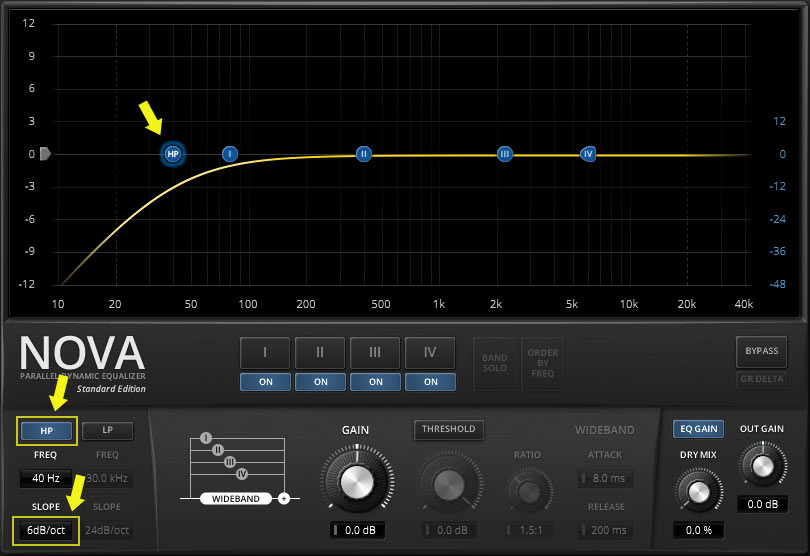Select band III node on the EQ graph
810x556 pixels.
click(x=505, y=154)
